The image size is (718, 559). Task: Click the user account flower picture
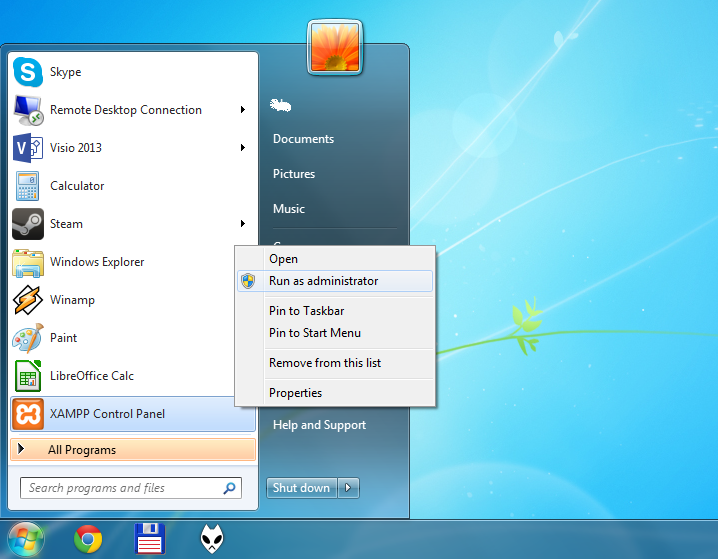tap(335, 47)
